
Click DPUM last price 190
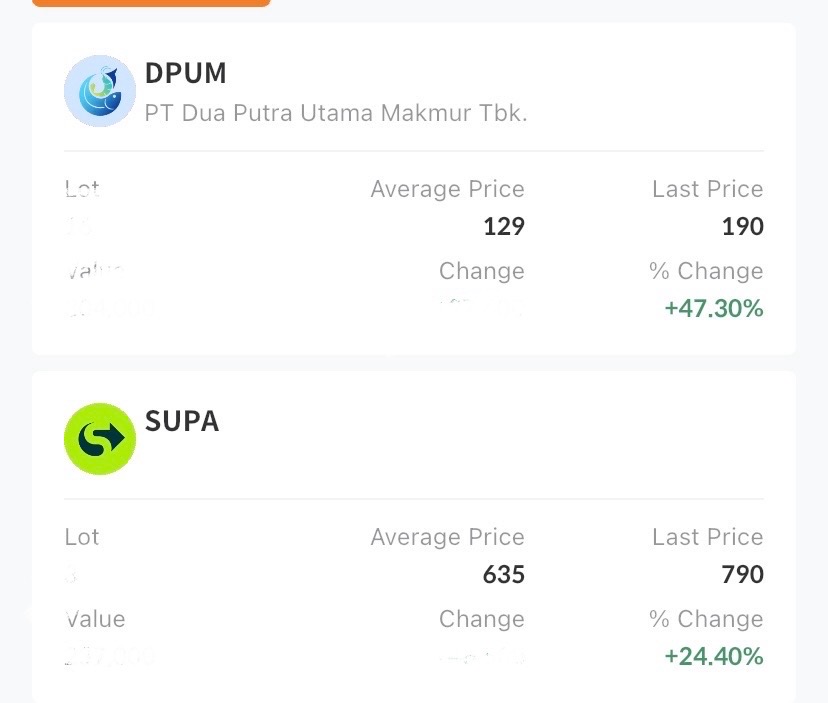pyautogui.click(x=742, y=227)
